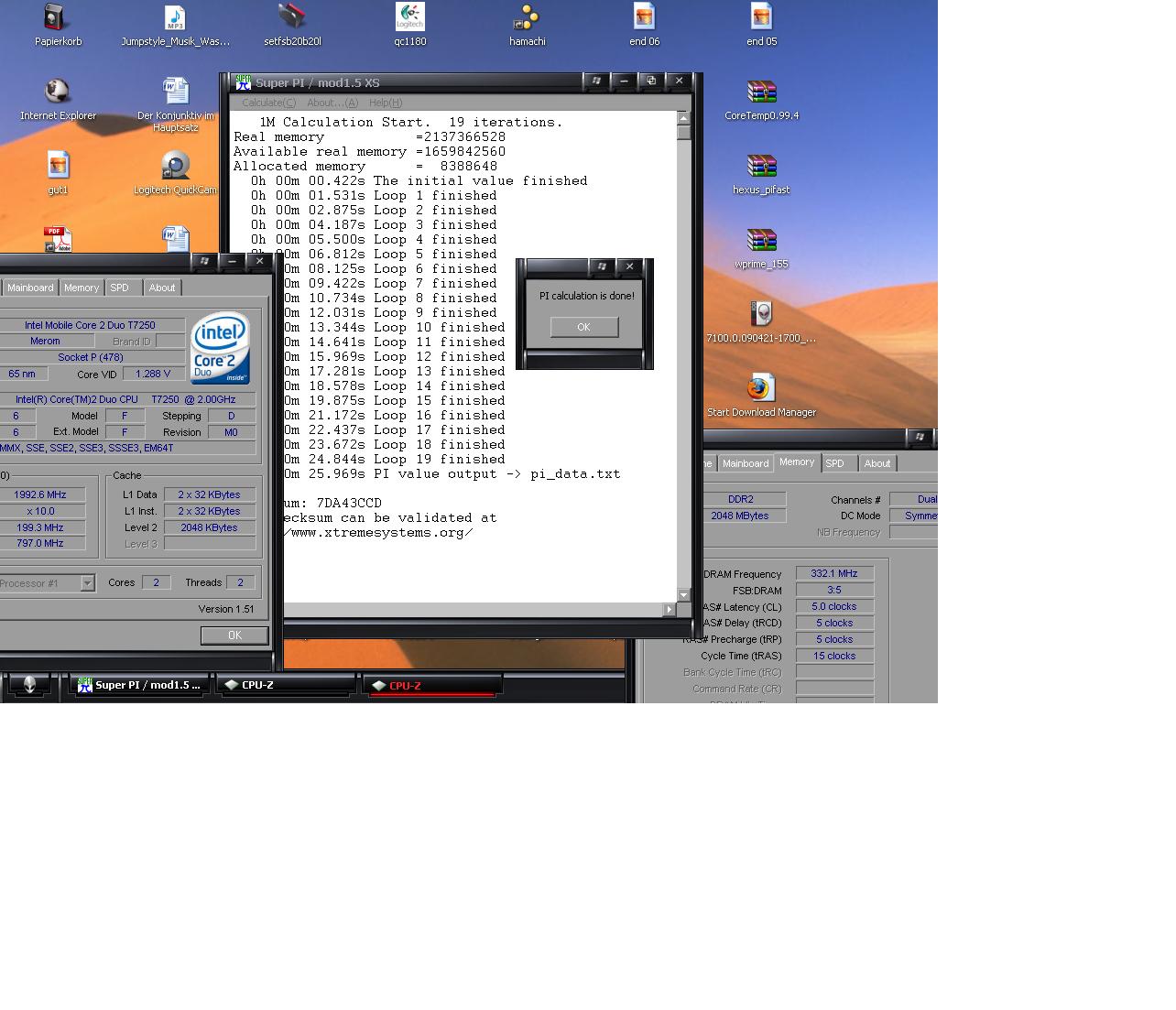
Task: Click Super PI scrollbar down arrow
Action: (x=683, y=595)
